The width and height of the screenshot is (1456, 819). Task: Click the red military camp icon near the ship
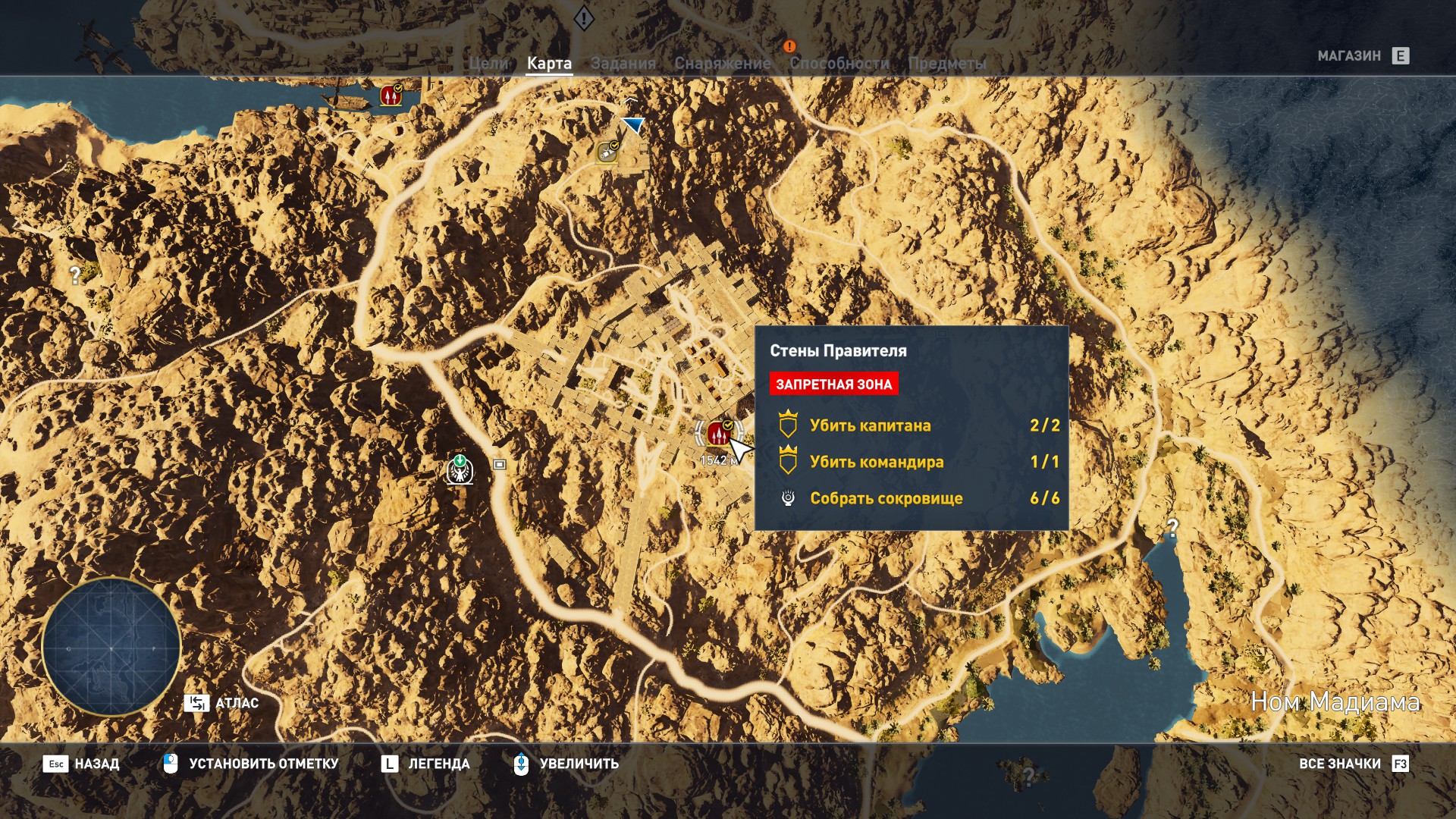(391, 96)
